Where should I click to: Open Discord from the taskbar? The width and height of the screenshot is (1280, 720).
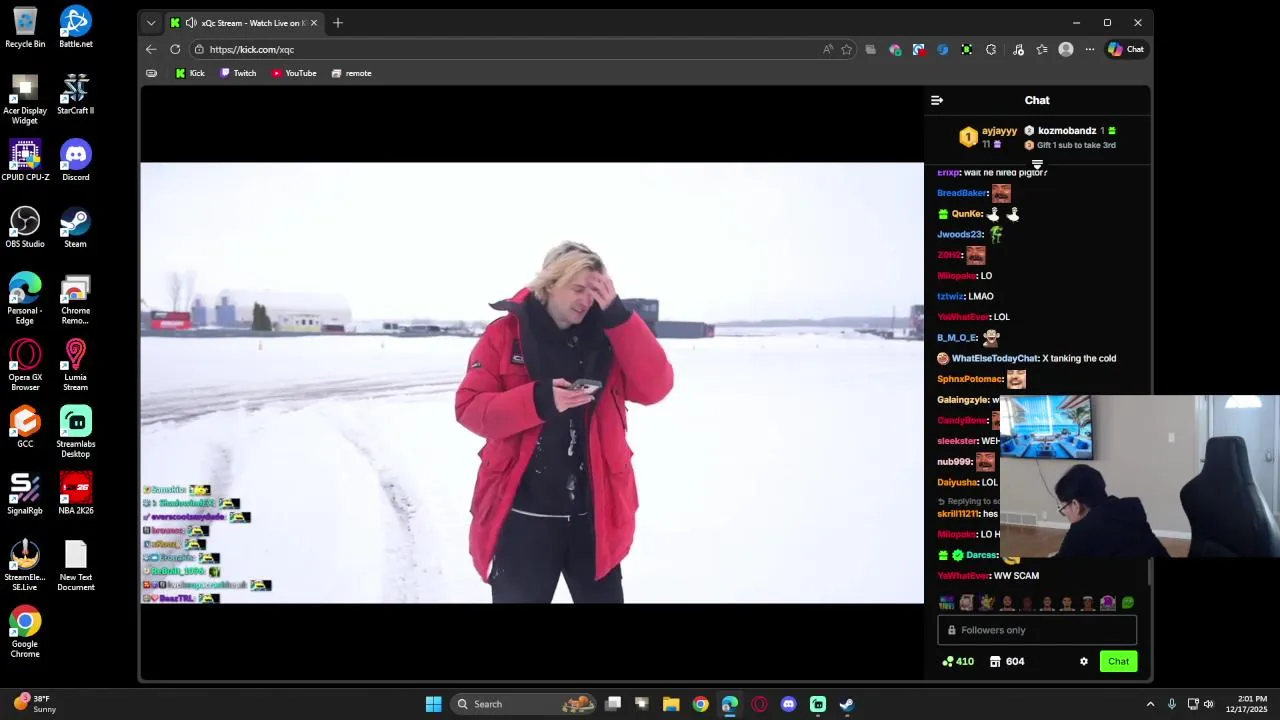(x=788, y=704)
